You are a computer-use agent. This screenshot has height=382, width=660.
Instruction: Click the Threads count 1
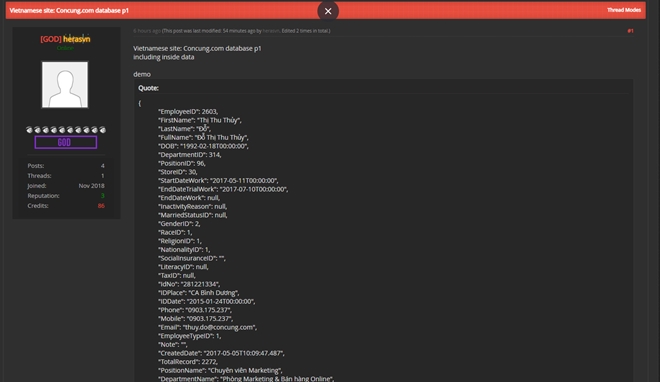pyautogui.click(x=103, y=176)
